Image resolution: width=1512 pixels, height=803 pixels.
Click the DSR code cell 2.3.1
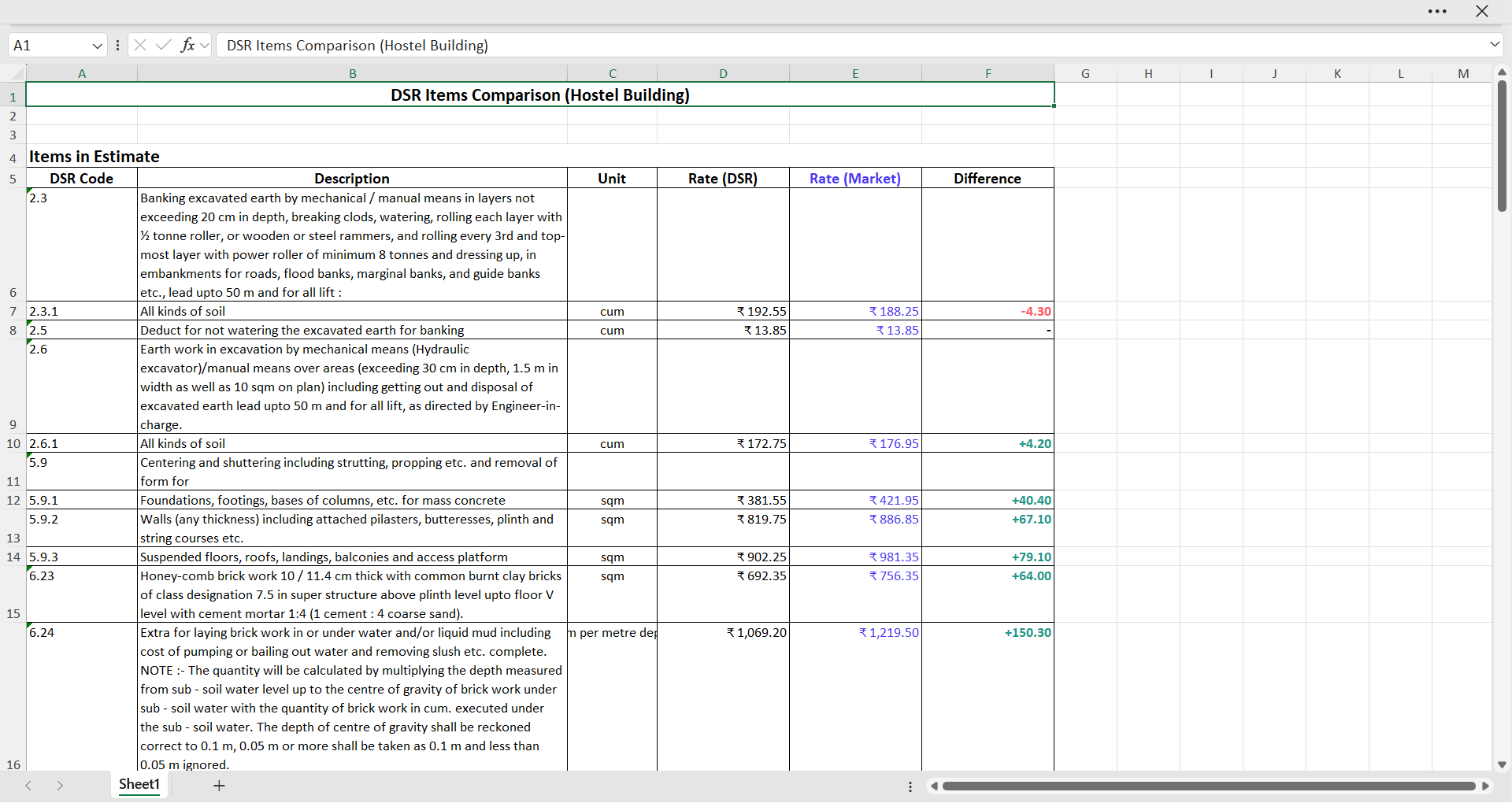[x=82, y=311]
